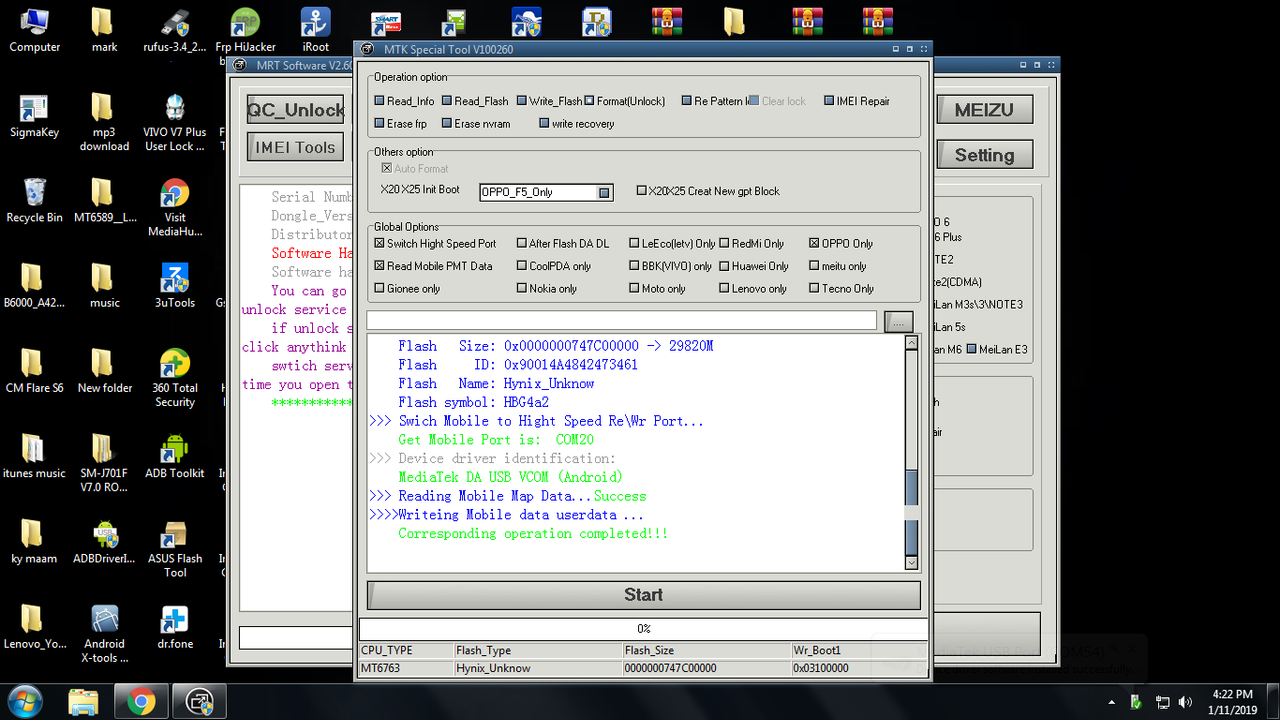Tick the Tecno Only checkbox
The height and width of the screenshot is (720, 1280).
pyautogui.click(x=814, y=289)
